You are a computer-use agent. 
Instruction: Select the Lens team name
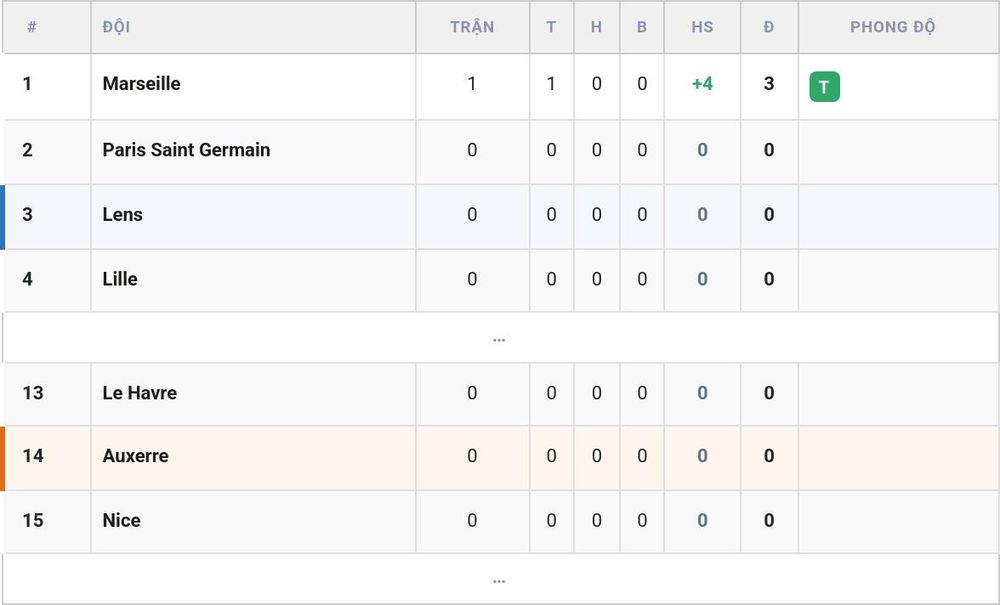(122, 214)
